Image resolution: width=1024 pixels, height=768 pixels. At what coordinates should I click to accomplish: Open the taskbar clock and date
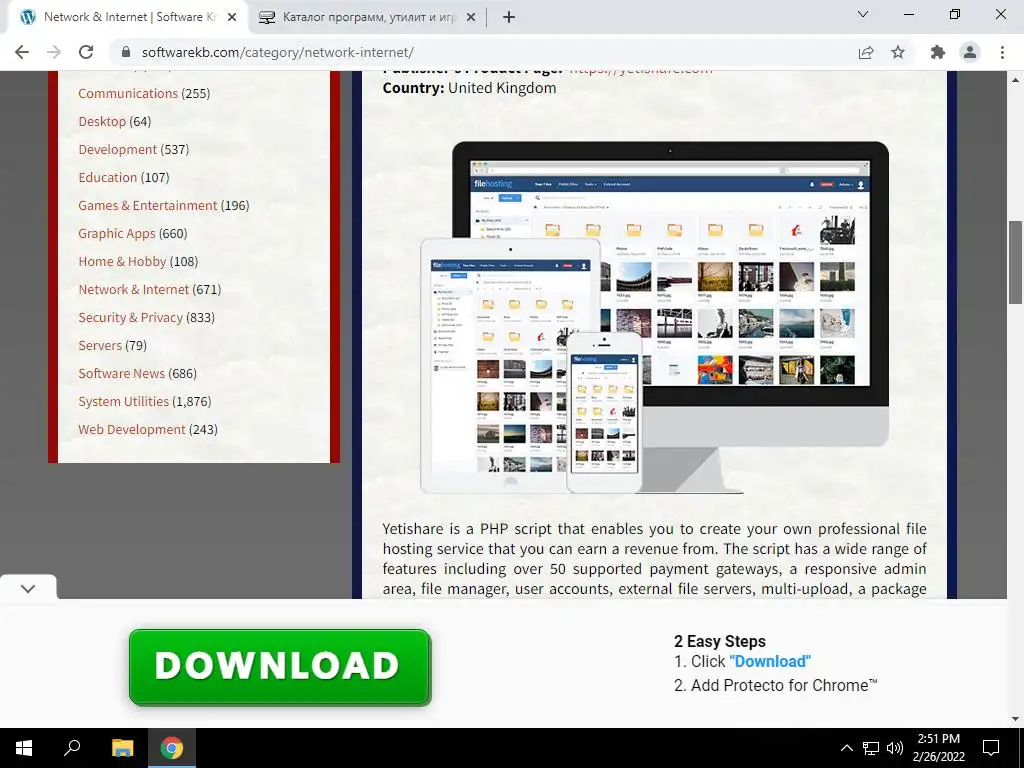[x=938, y=748]
